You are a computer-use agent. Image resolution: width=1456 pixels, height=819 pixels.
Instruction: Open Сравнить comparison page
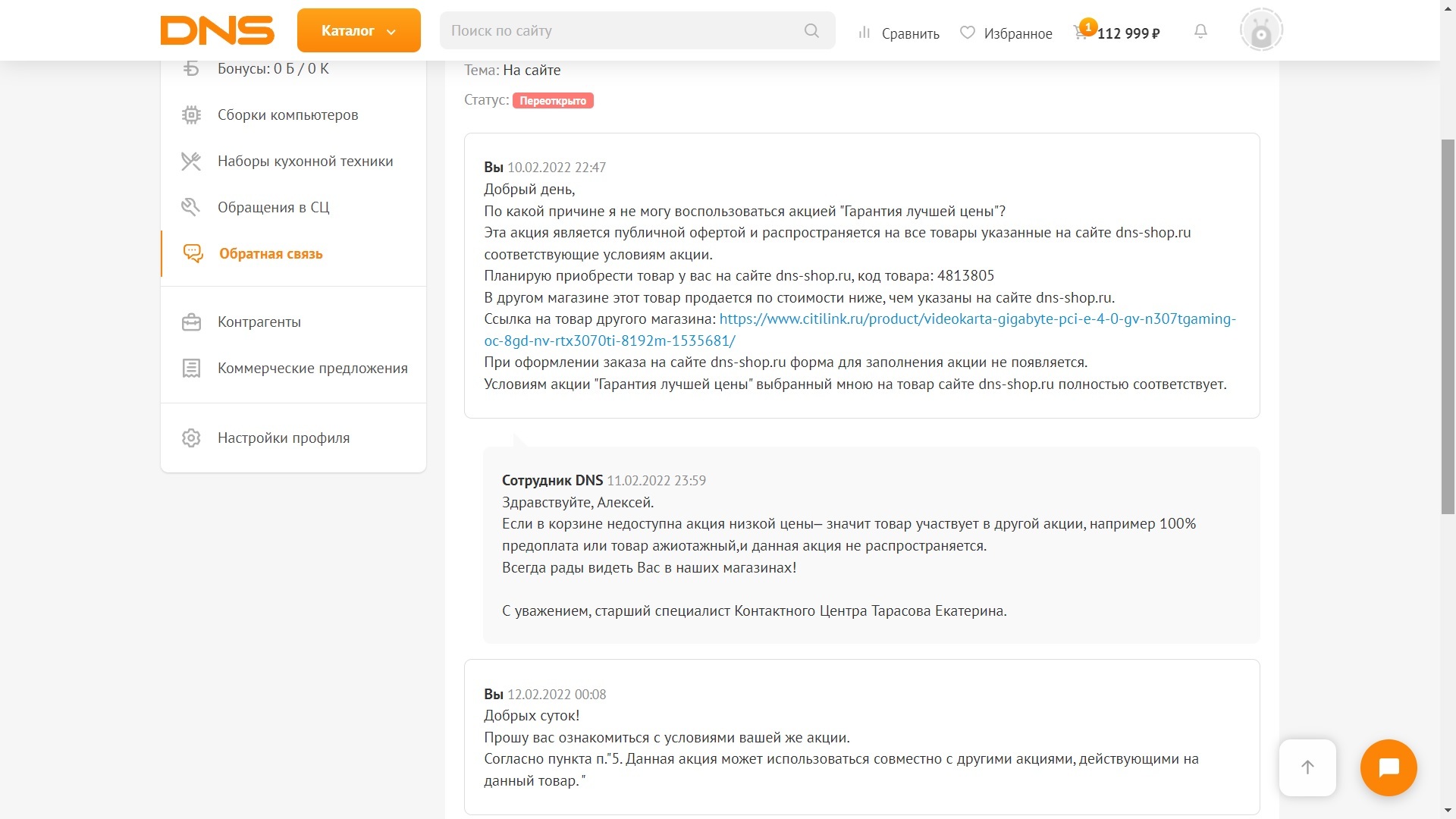[910, 33]
